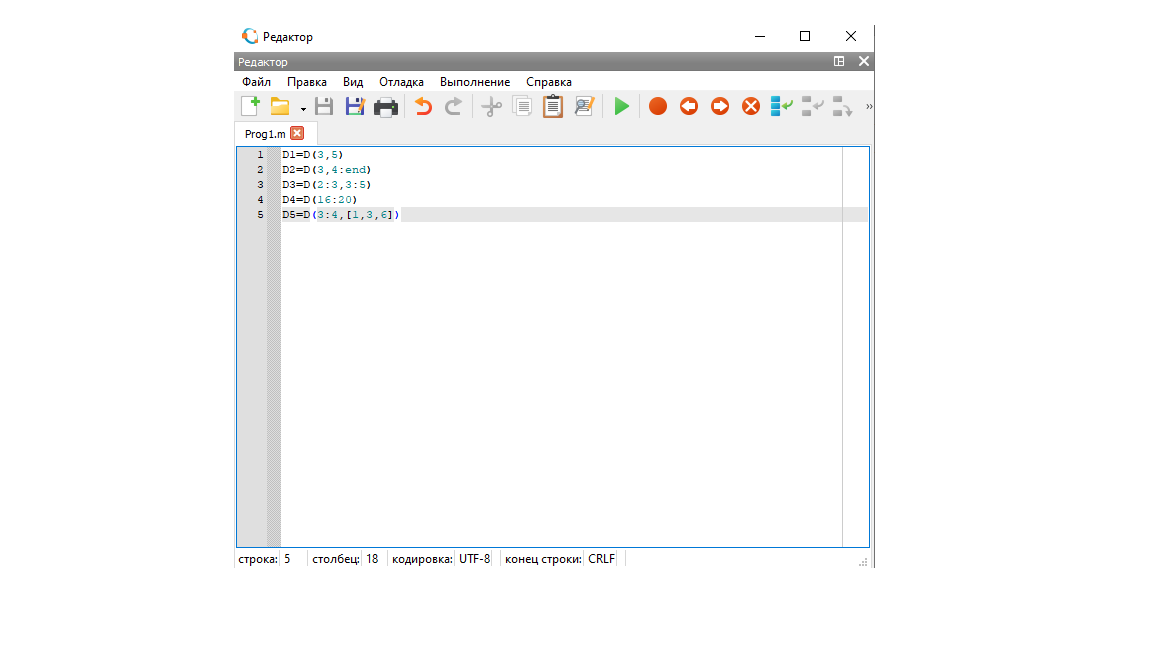Print the current file

point(386,106)
